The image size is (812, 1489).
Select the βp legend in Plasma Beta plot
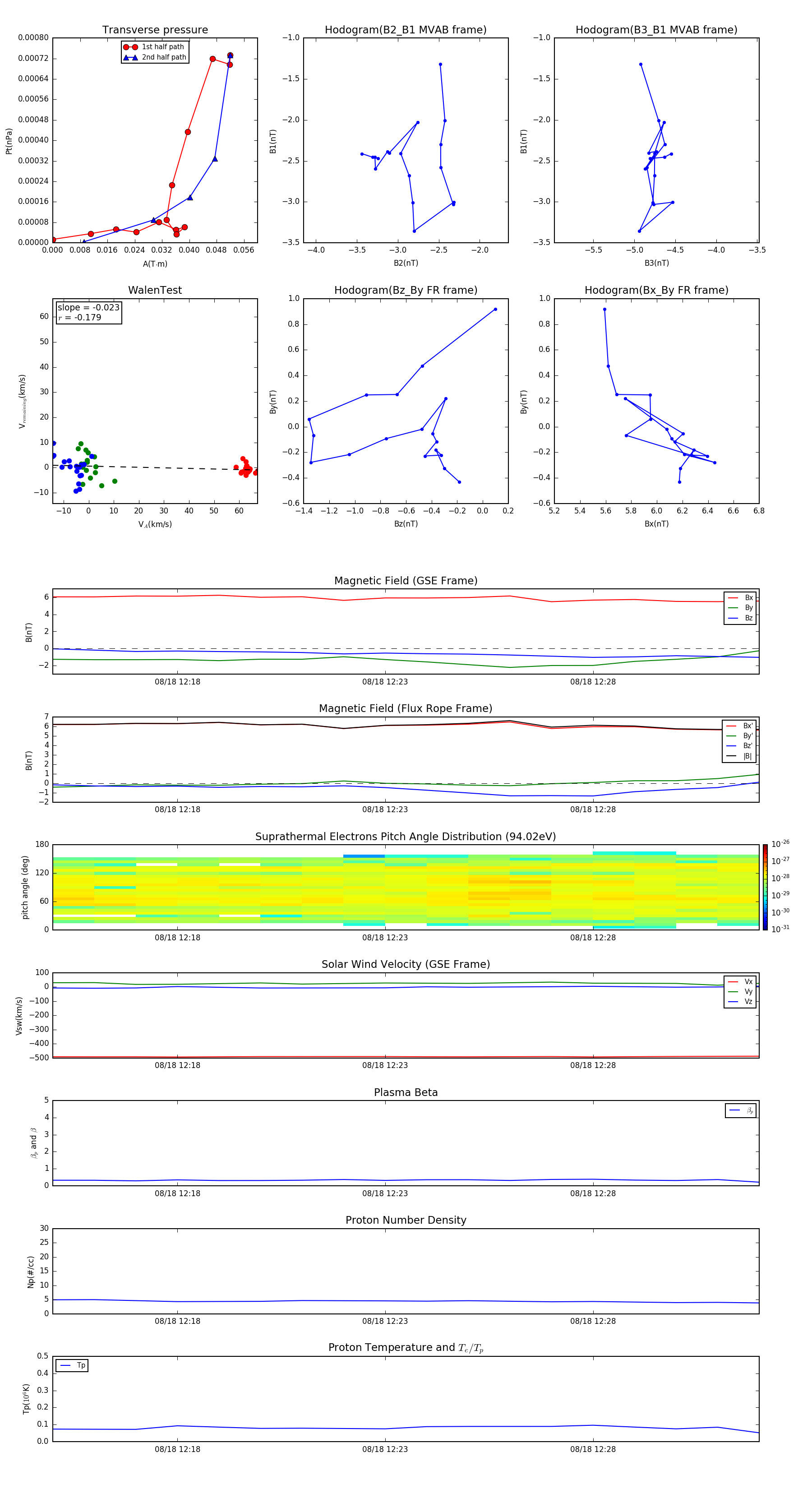click(x=741, y=1110)
